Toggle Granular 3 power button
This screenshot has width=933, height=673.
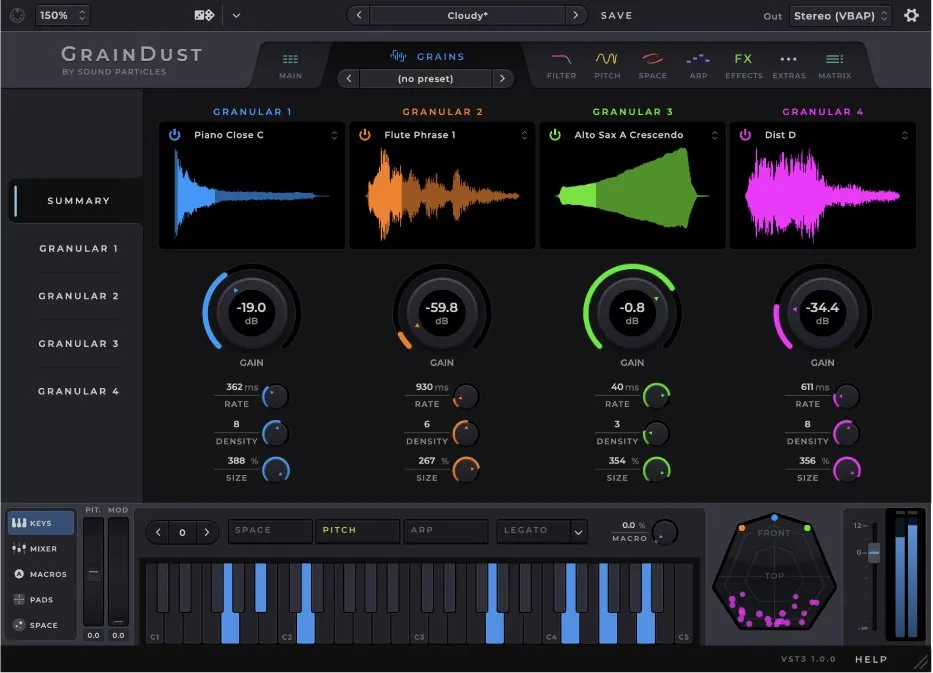[x=555, y=135]
